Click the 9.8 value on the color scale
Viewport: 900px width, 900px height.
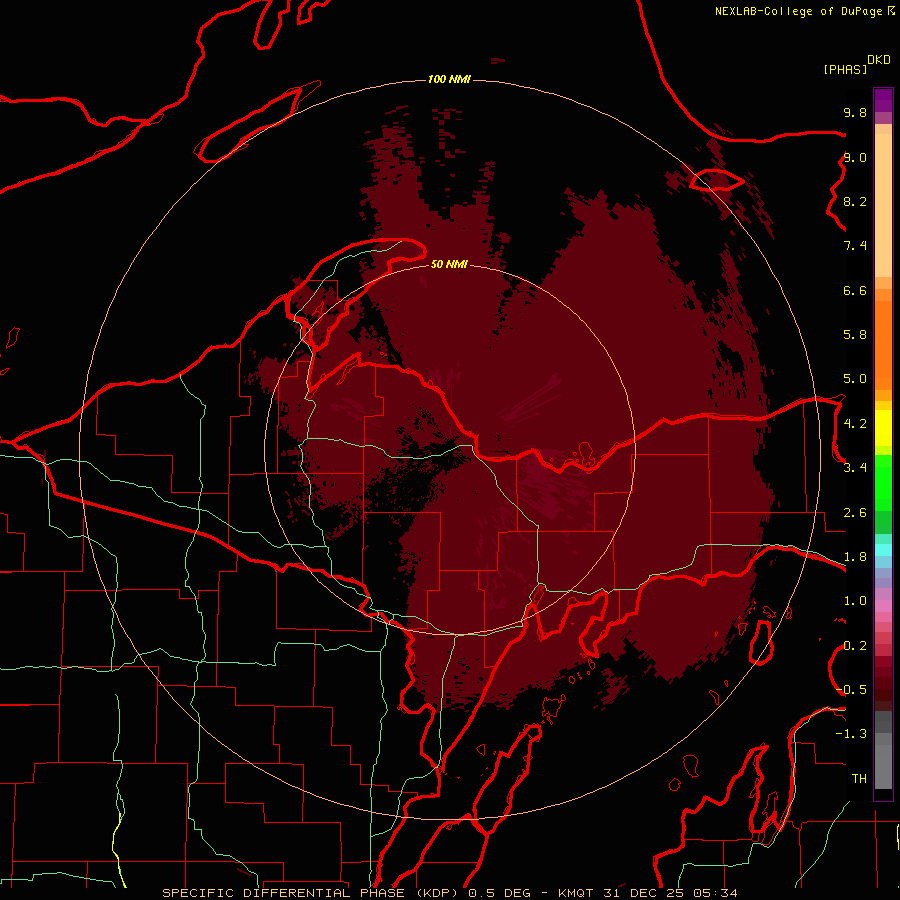pyautogui.click(x=855, y=112)
